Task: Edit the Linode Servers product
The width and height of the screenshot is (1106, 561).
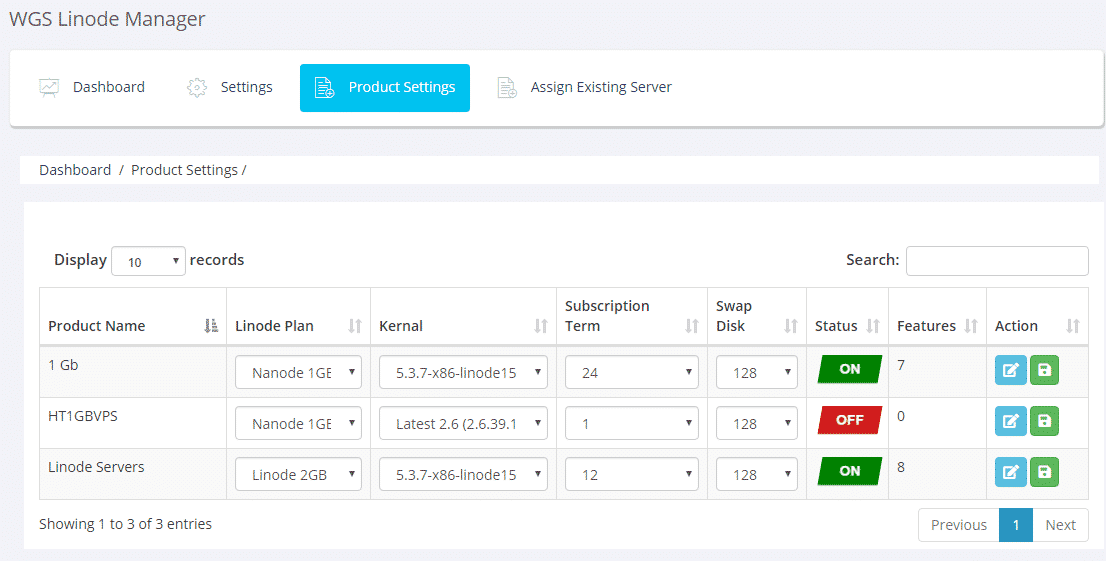Action: click(x=1010, y=472)
